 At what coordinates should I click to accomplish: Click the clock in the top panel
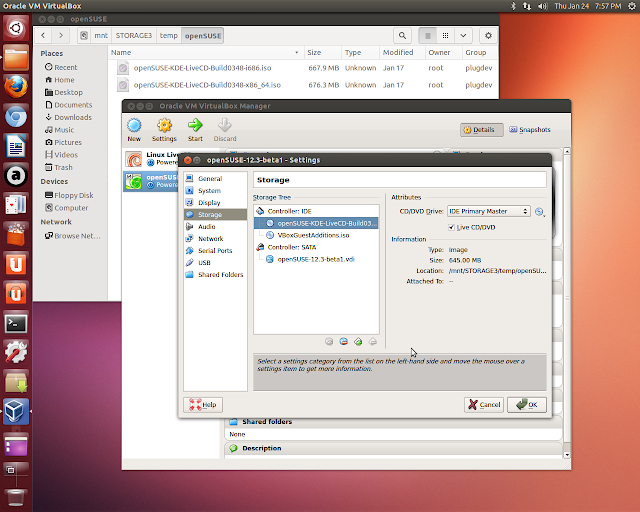587,6
